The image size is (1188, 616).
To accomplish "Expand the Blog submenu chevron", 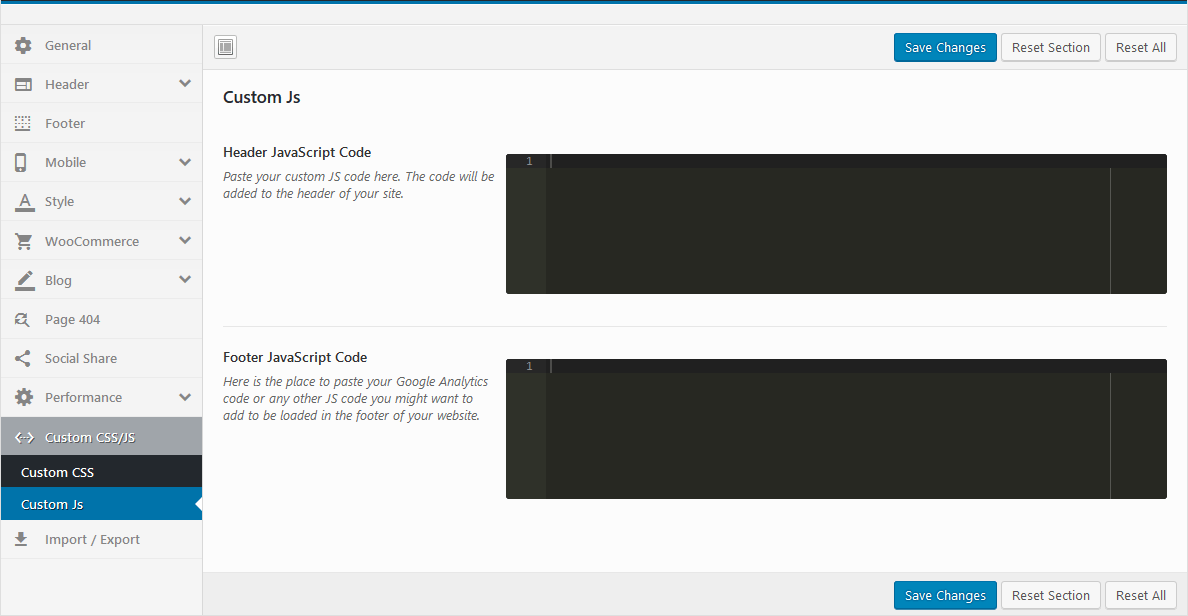I will coord(185,280).
